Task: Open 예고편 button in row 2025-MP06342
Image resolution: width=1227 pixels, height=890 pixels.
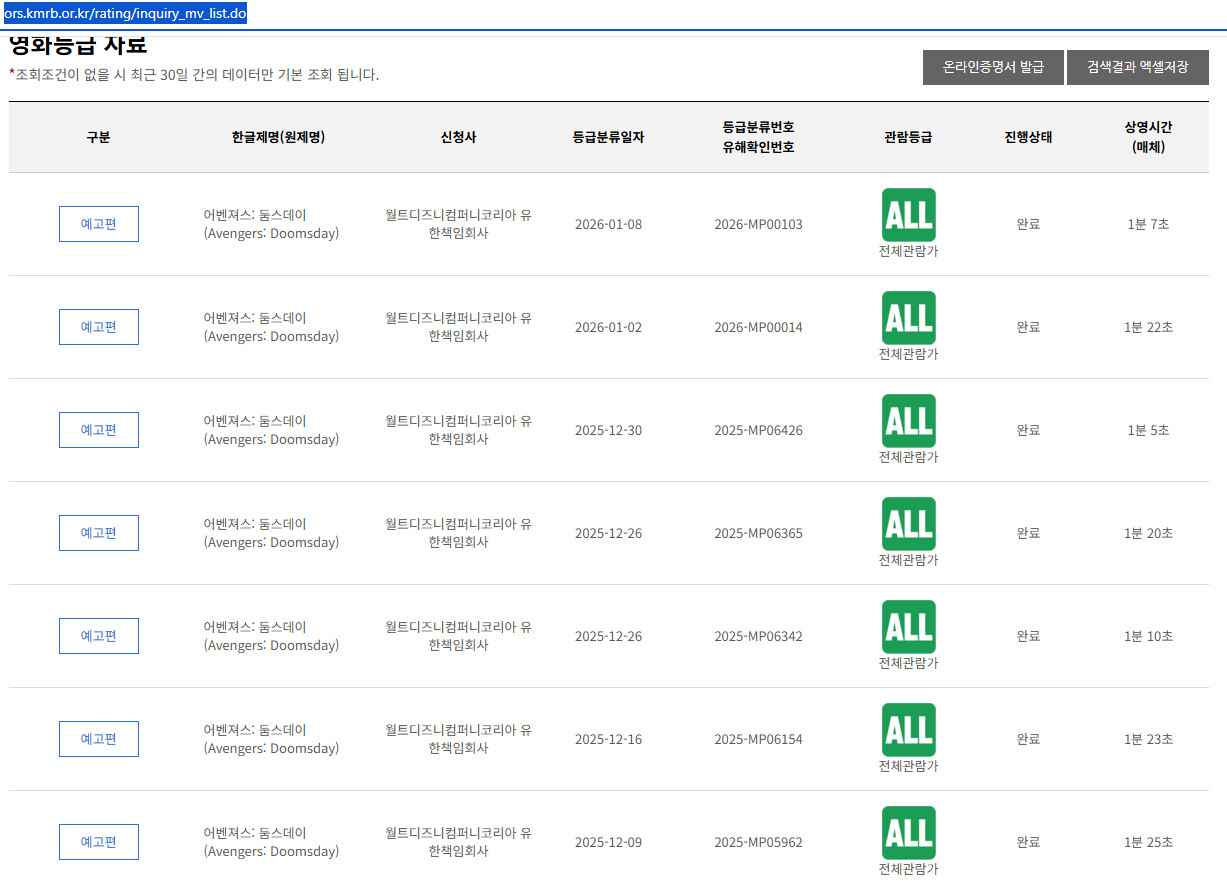Action: [x=99, y=636]
